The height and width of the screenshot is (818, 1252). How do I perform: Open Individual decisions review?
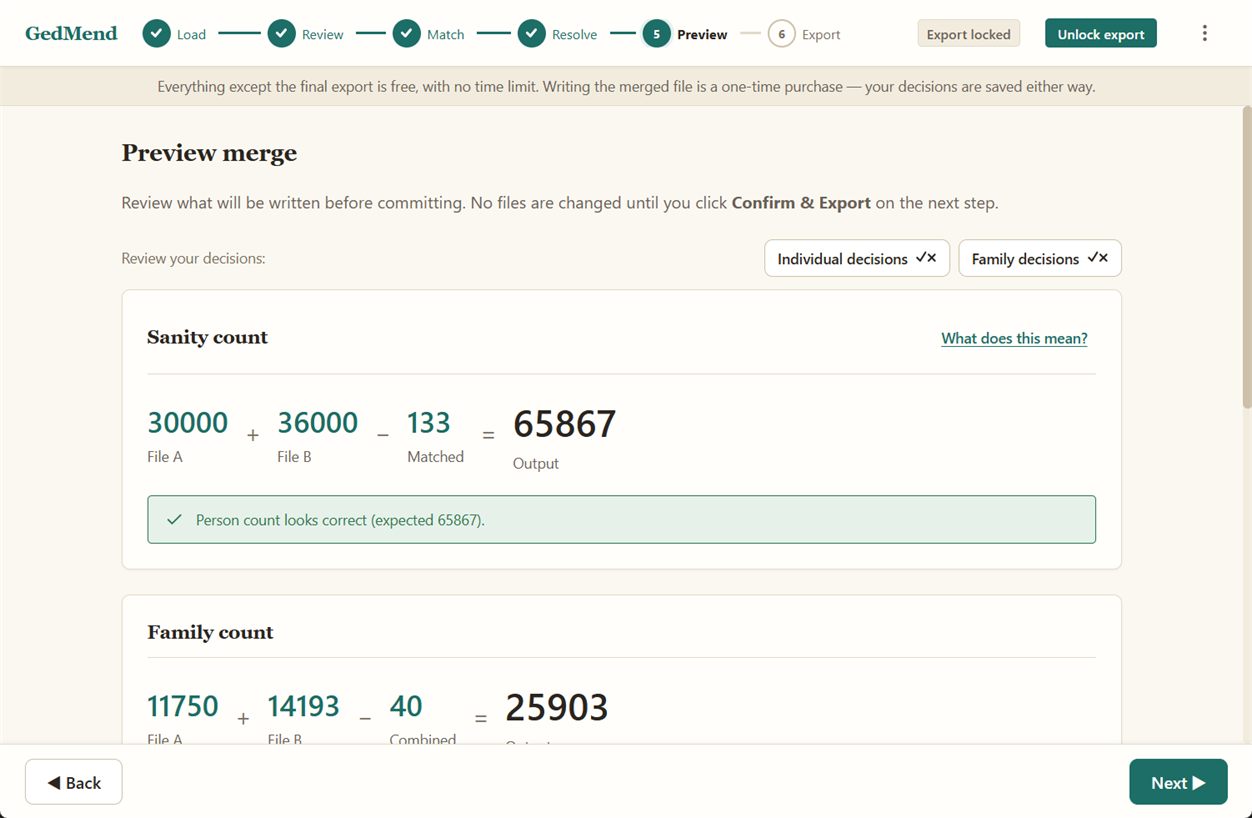[857, 258]
